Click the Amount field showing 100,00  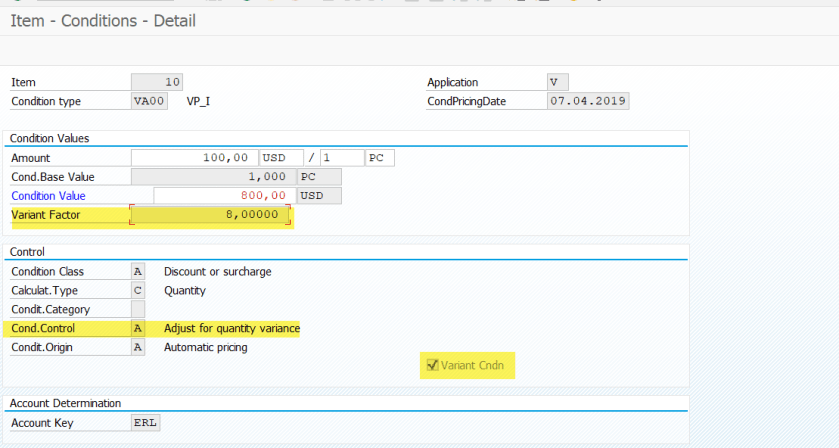click(x=195, y=158)
